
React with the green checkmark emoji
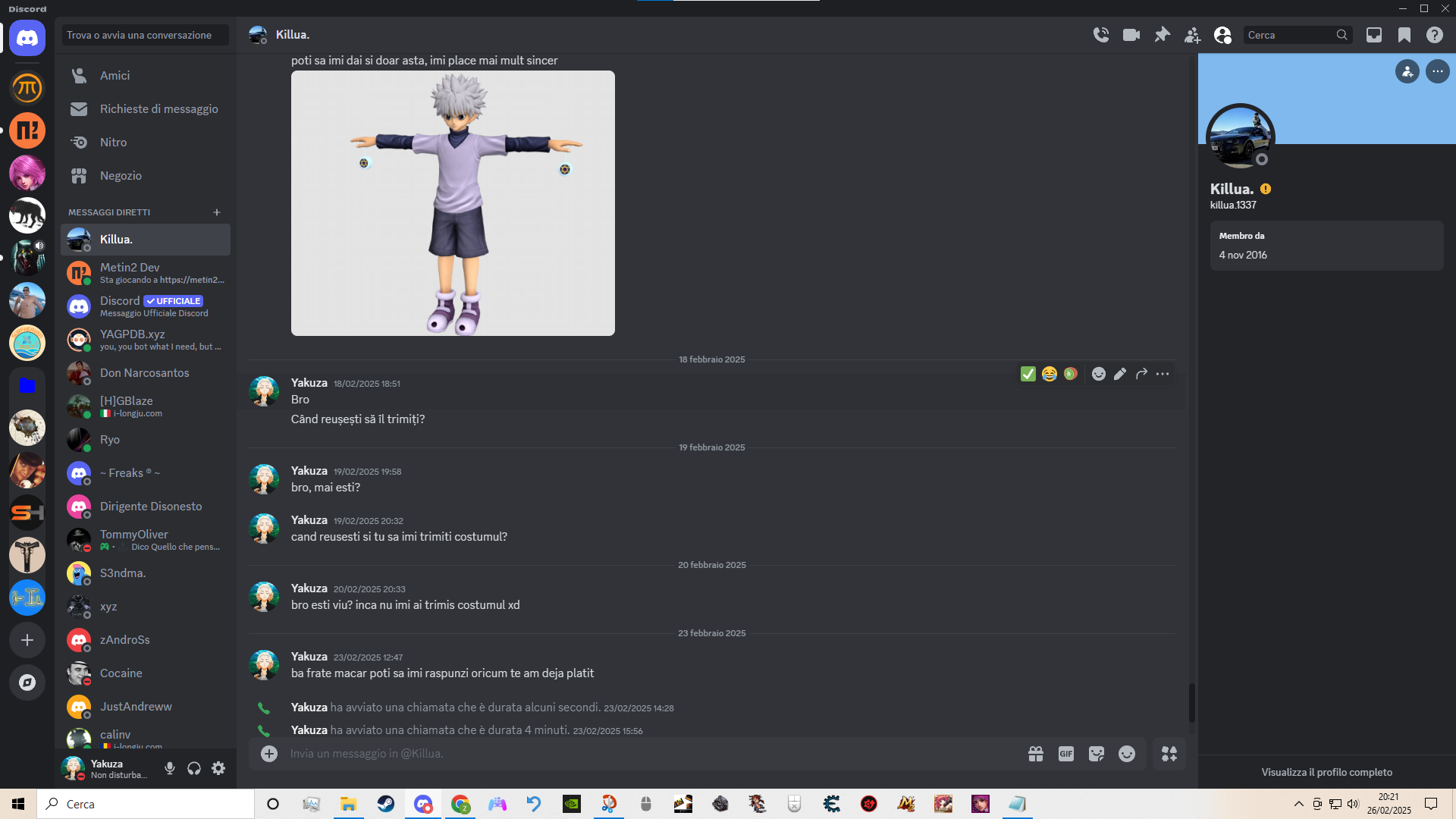click(1028, 374)
